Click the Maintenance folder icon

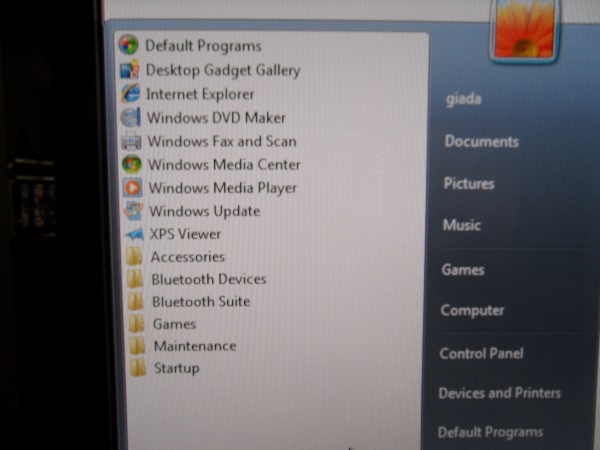coord(137,346)
